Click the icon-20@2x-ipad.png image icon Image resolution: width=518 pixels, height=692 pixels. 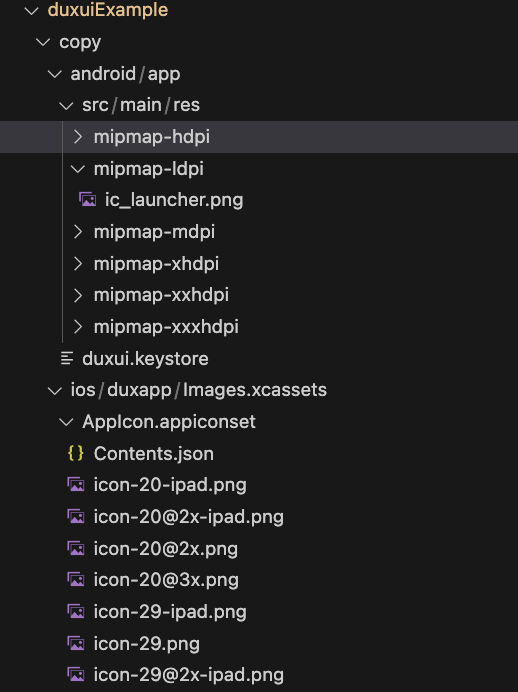click(75, 516)
